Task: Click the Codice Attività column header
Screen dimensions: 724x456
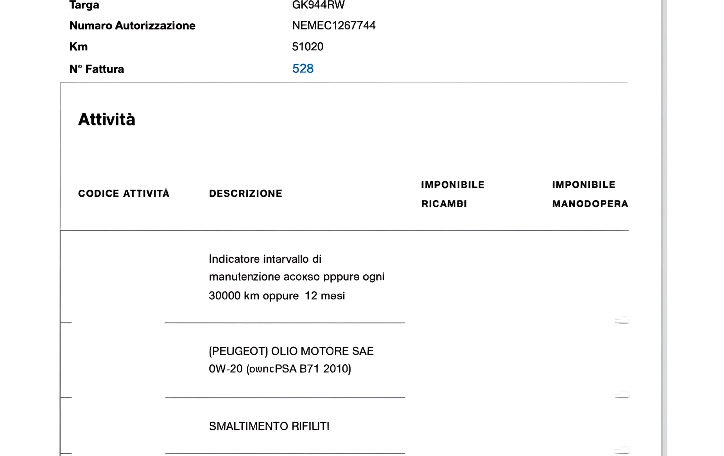Action: point(124,194)
